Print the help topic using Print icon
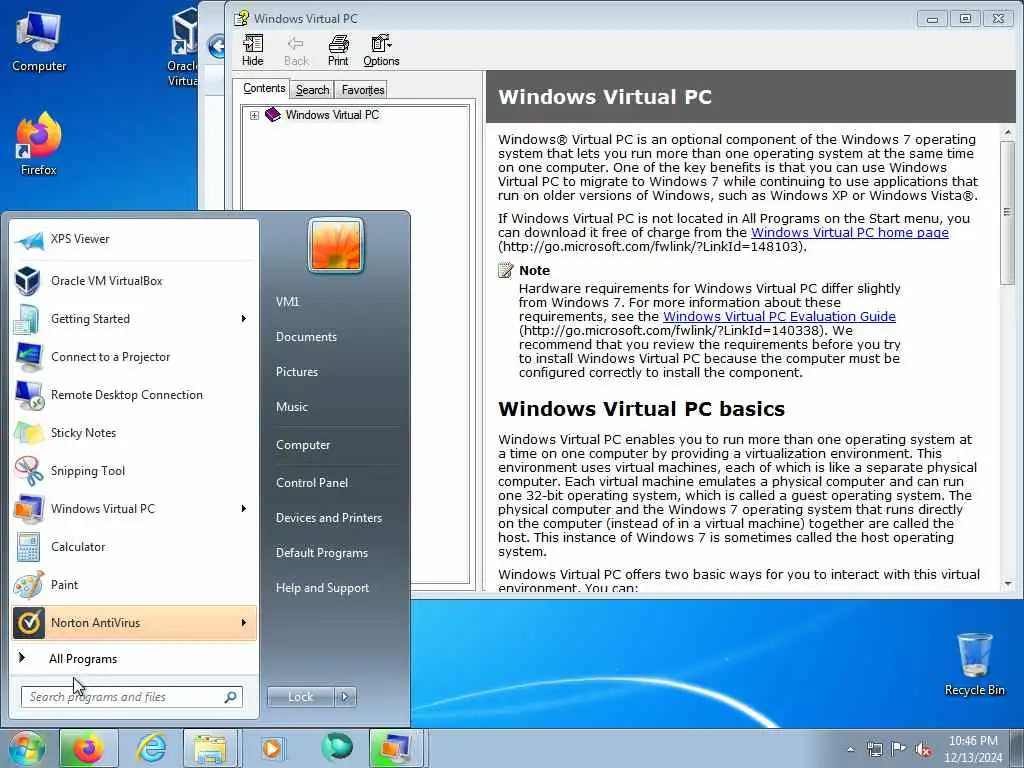 [338, 50]
